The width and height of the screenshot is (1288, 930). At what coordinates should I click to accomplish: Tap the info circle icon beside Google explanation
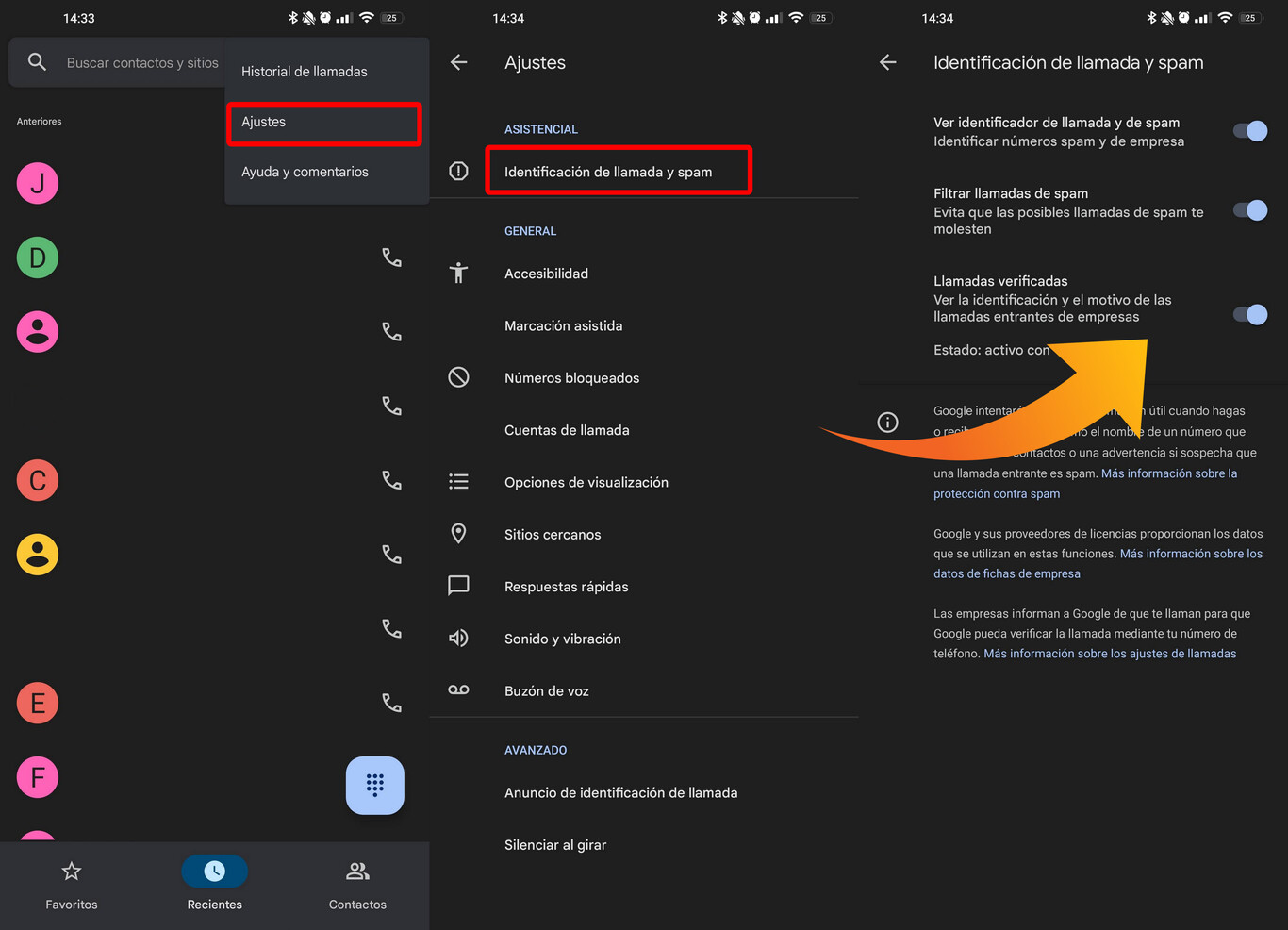pos(887,422)
